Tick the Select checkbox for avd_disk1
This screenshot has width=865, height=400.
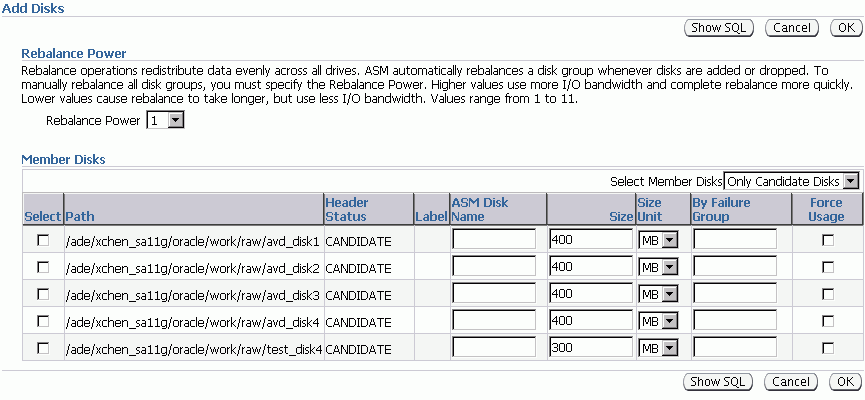[x=42, y=240]
